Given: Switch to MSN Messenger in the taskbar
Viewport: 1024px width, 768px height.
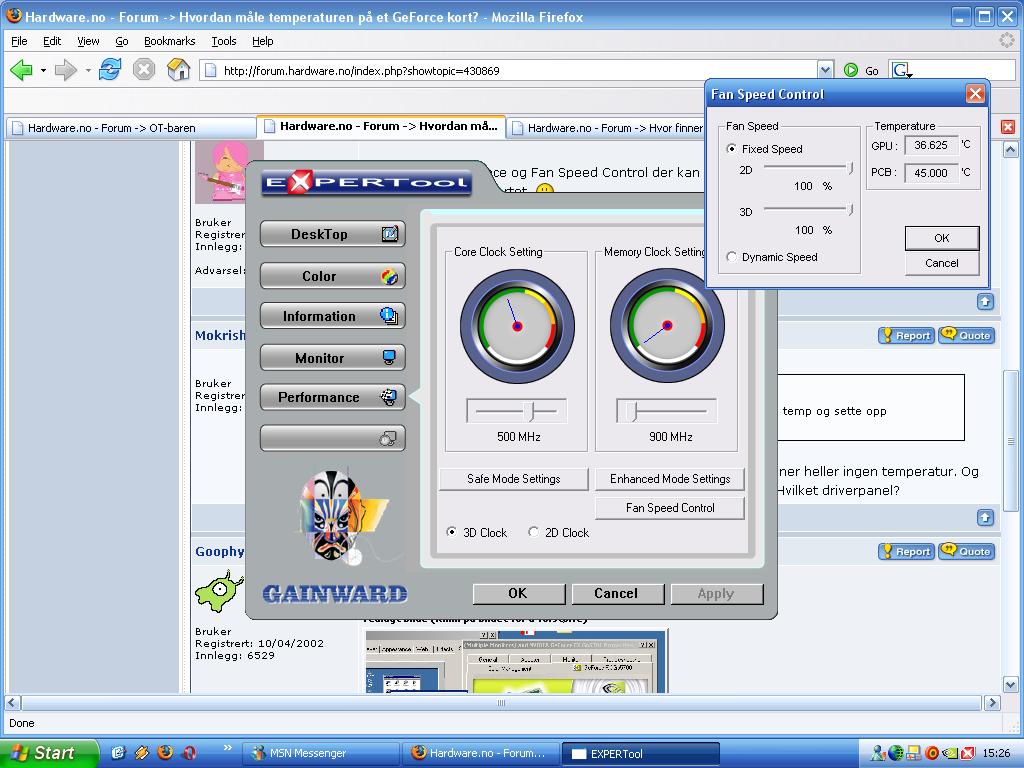Looking at the screenshot, I should pos(321,753).
